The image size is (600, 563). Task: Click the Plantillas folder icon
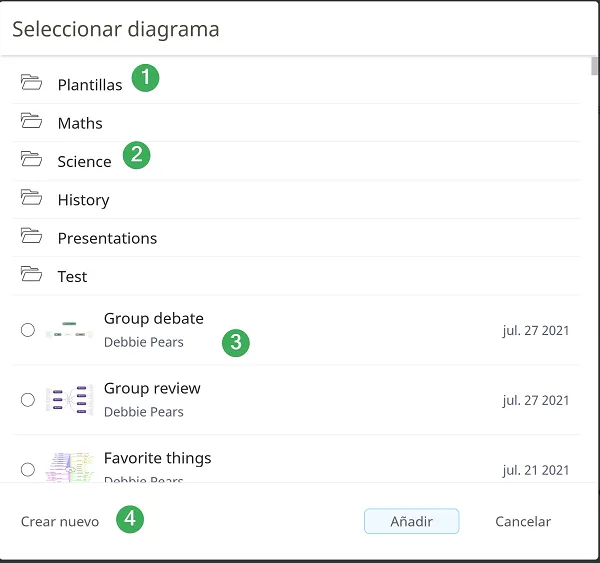coord(31,84)
